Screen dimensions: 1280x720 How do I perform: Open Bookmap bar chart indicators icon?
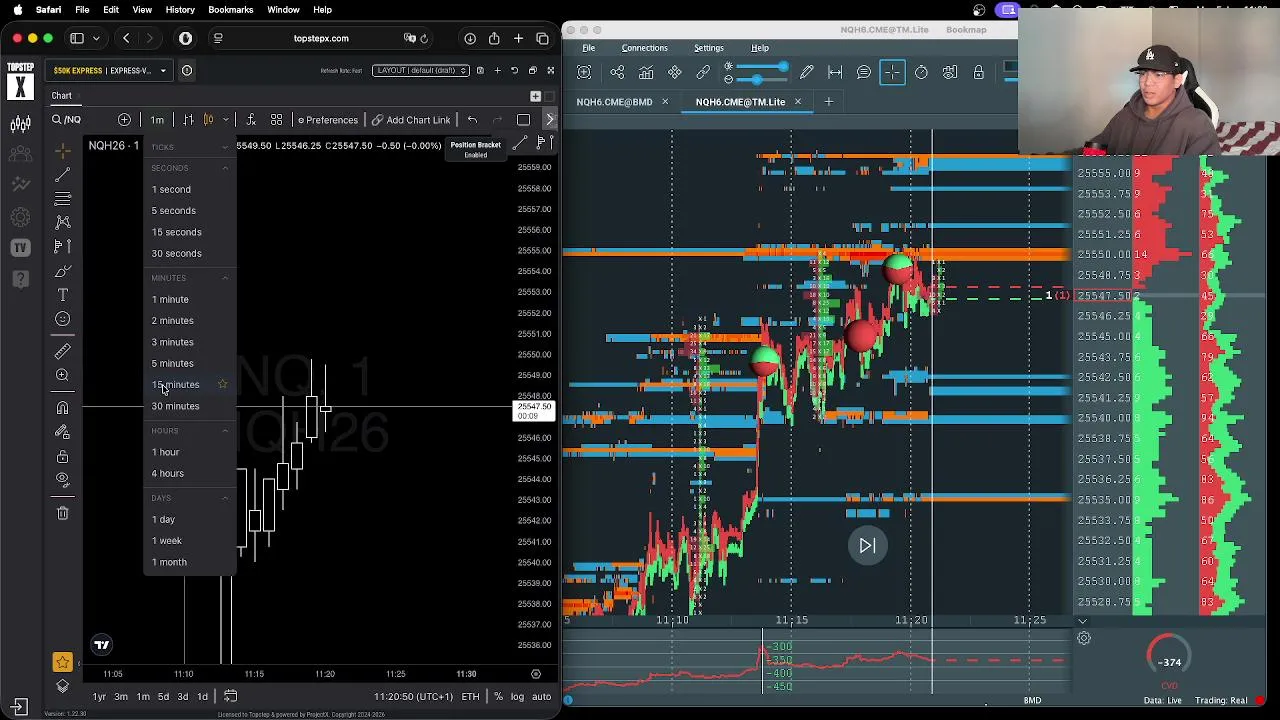(x=646, y=72)
